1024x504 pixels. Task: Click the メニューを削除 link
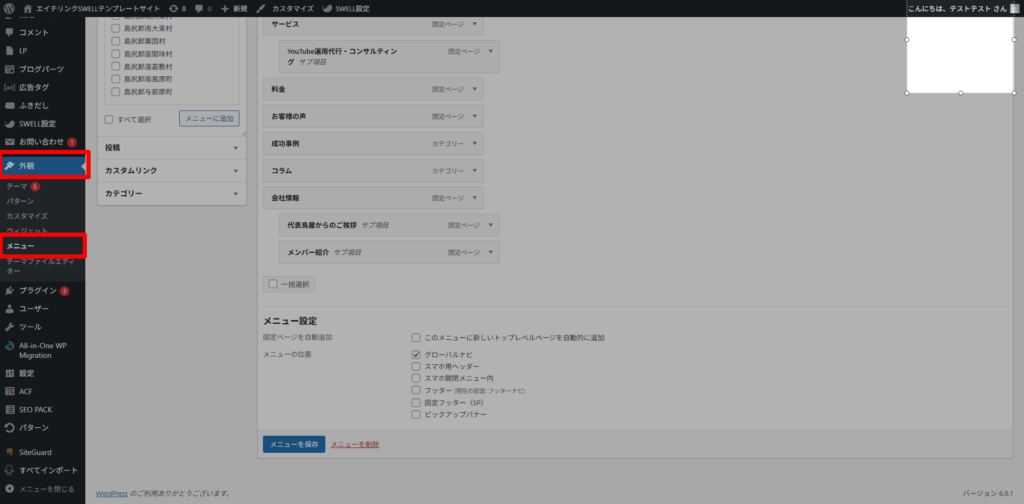pos(355,443)
